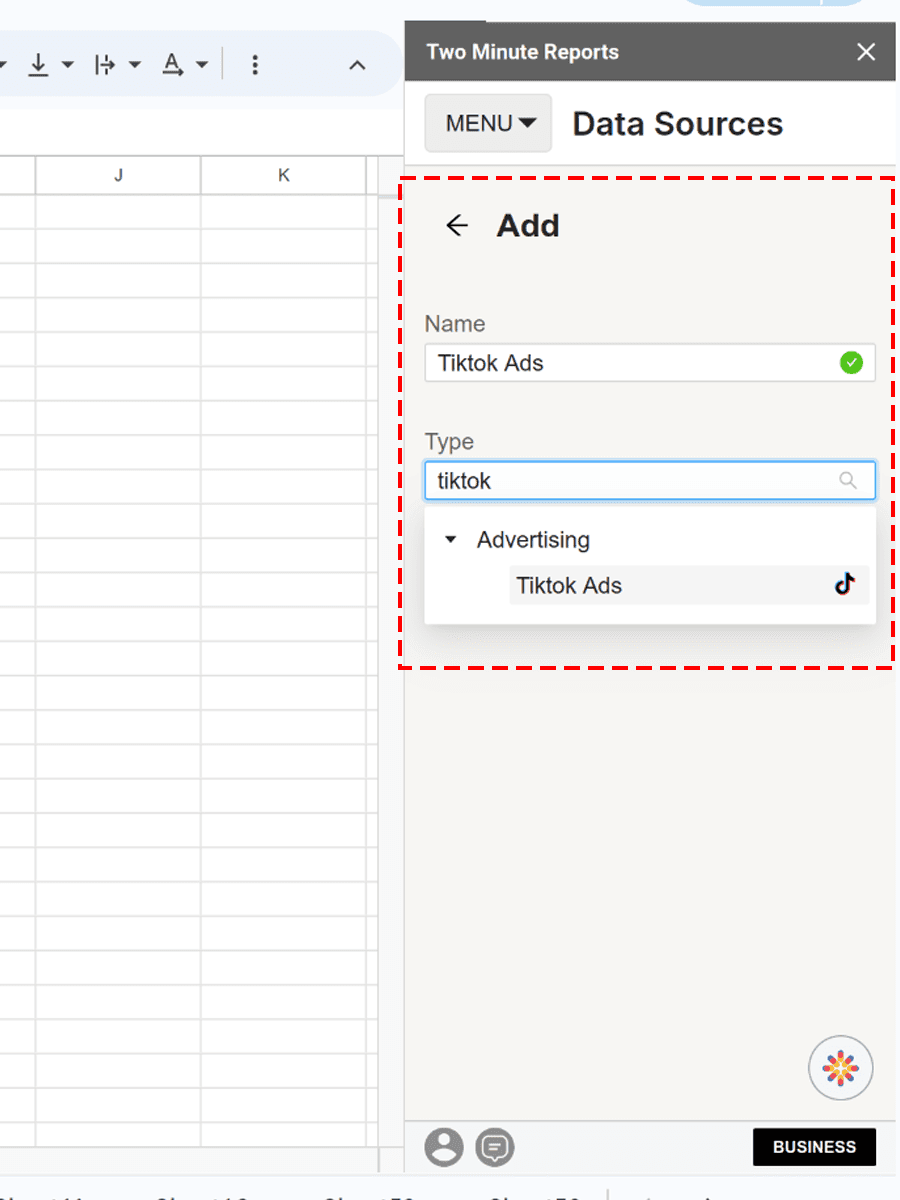900x1200 pixels.
Task: Open the MENU dropdown
Action: coord(488,123)
